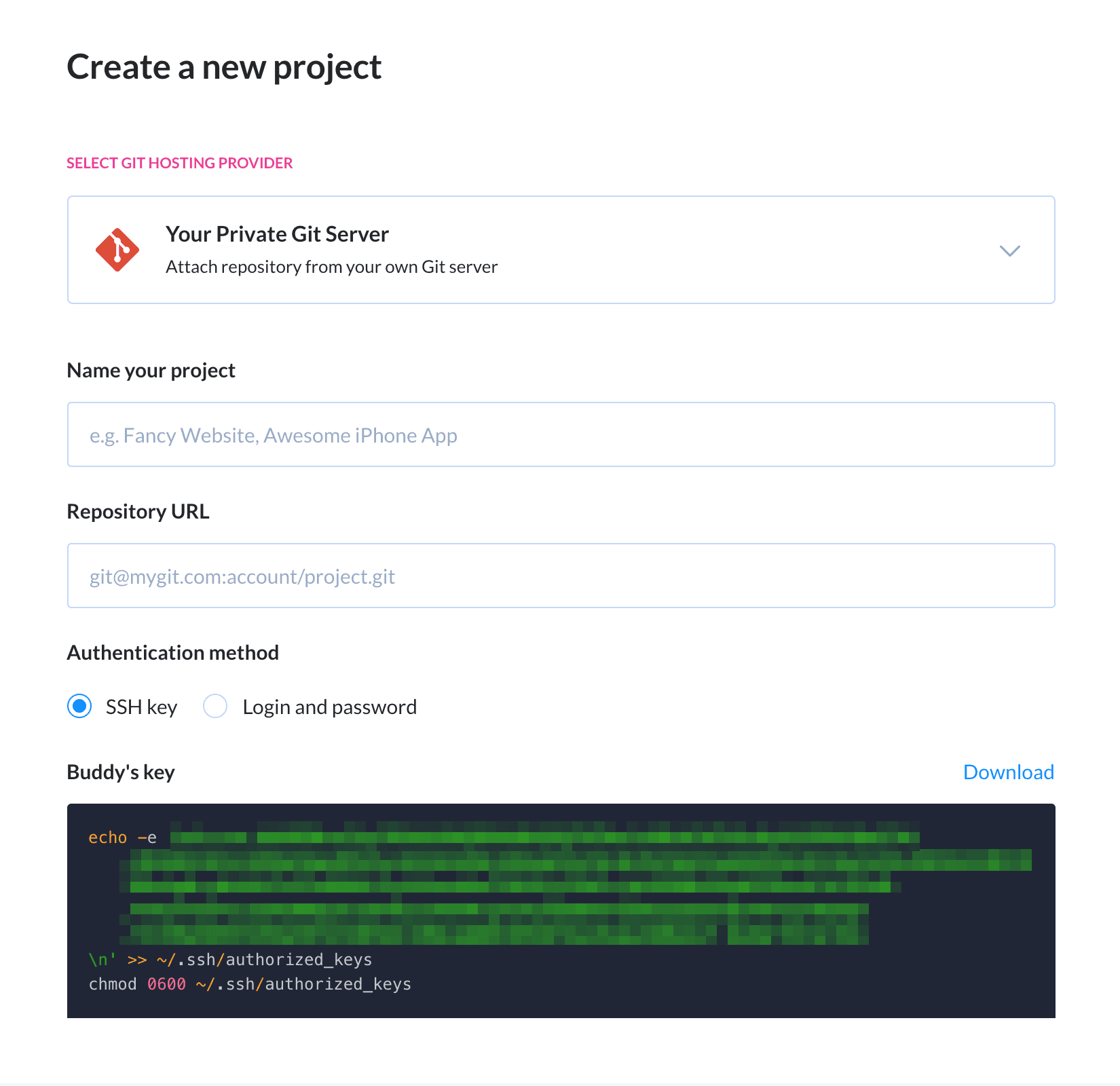The image size is (1120, 1086).
Task: Click the red Git logo icon
Action: tap(117, 250)
